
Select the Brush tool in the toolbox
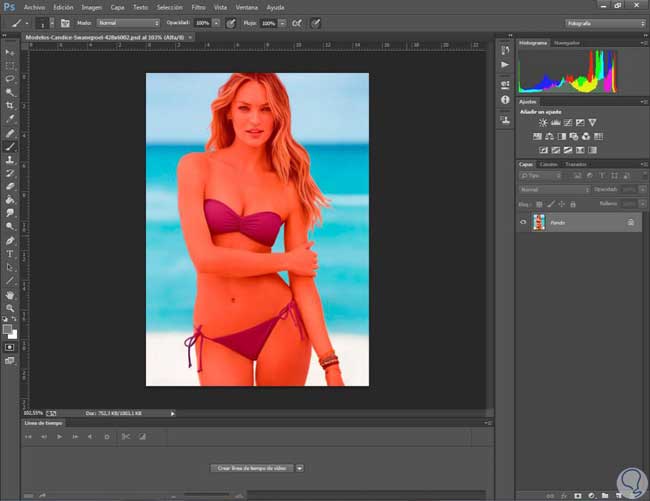(x=10, y=146)
